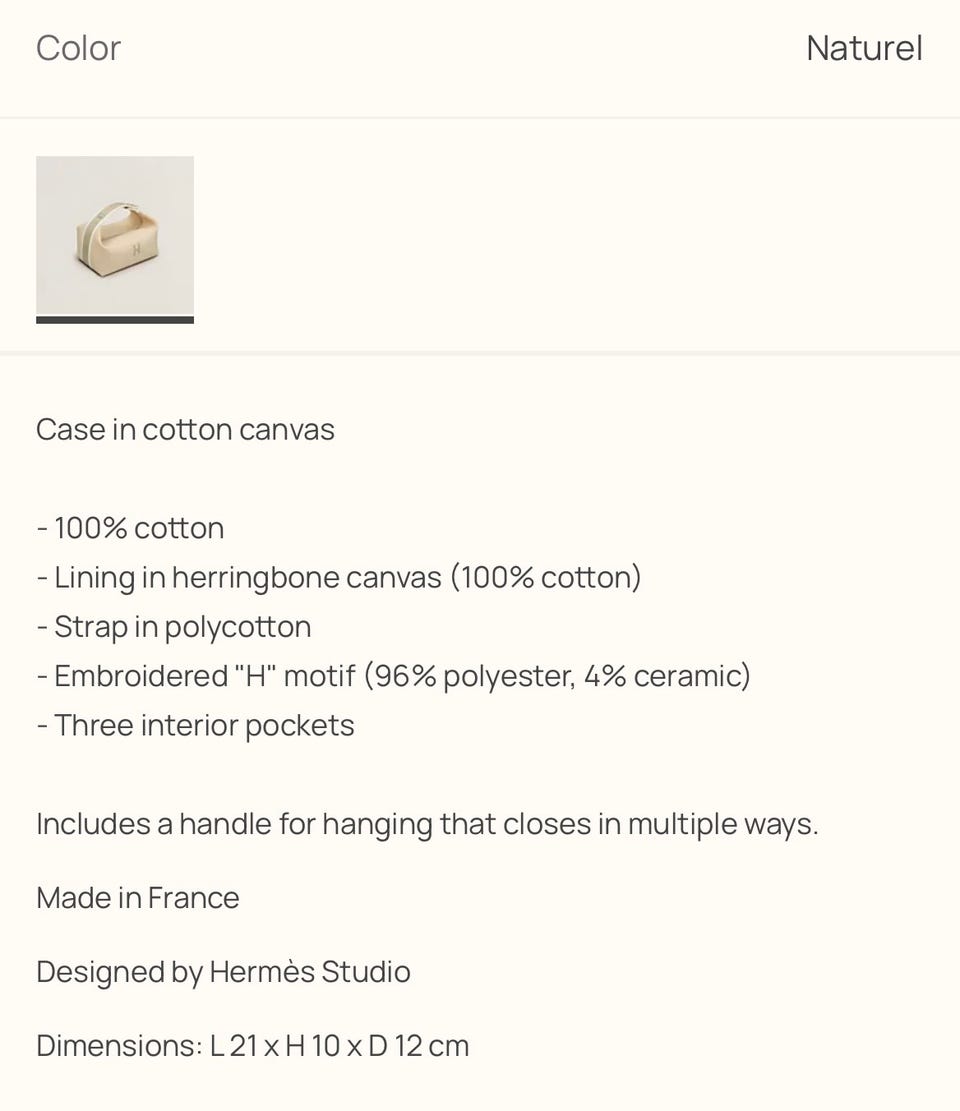
Task: Click "Case in cotton canvas" heading text
Action: [x=185, y=429]
